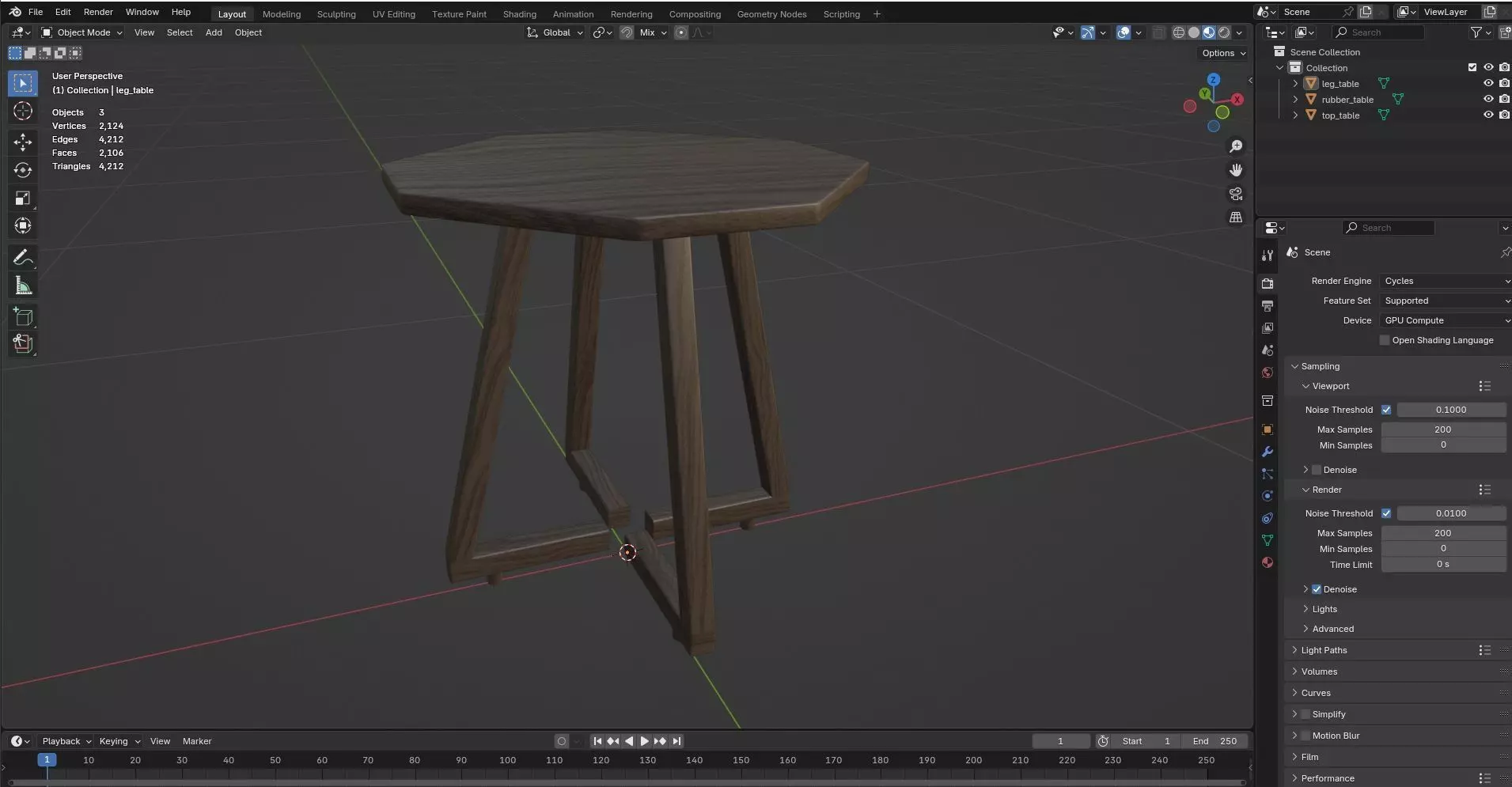1512x787 pixels.
Task: Enable Viewport Denoise checkbox
Action: click(x=1317, y=470)
